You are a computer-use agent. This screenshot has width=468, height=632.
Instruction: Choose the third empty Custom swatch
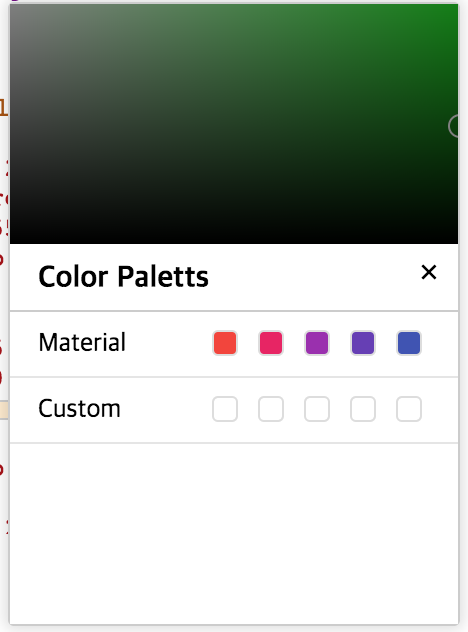click(x=317, y=409)
